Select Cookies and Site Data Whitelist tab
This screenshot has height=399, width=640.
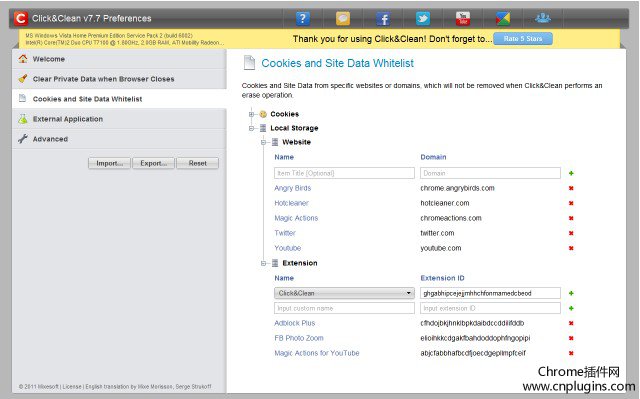(119, 99)
